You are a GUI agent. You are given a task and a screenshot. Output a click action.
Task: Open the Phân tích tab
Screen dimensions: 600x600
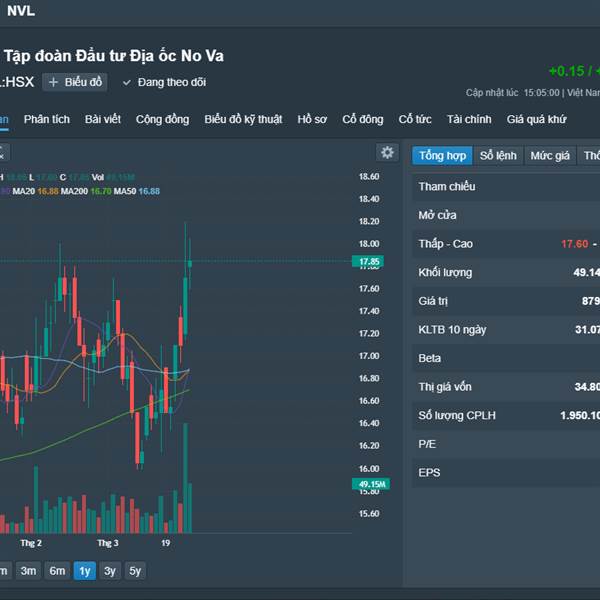[47, 119]
